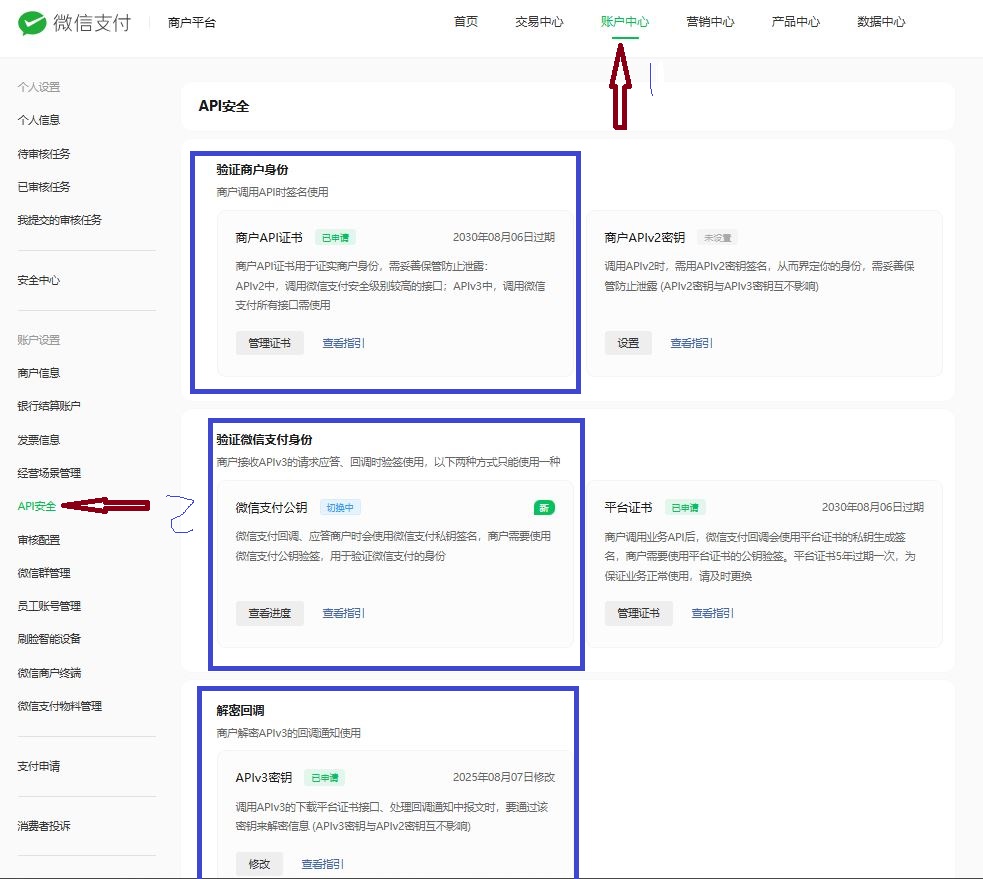Click 查看进度 button for 微信支付公钥
983x879 pixels.
pos(270,613)
